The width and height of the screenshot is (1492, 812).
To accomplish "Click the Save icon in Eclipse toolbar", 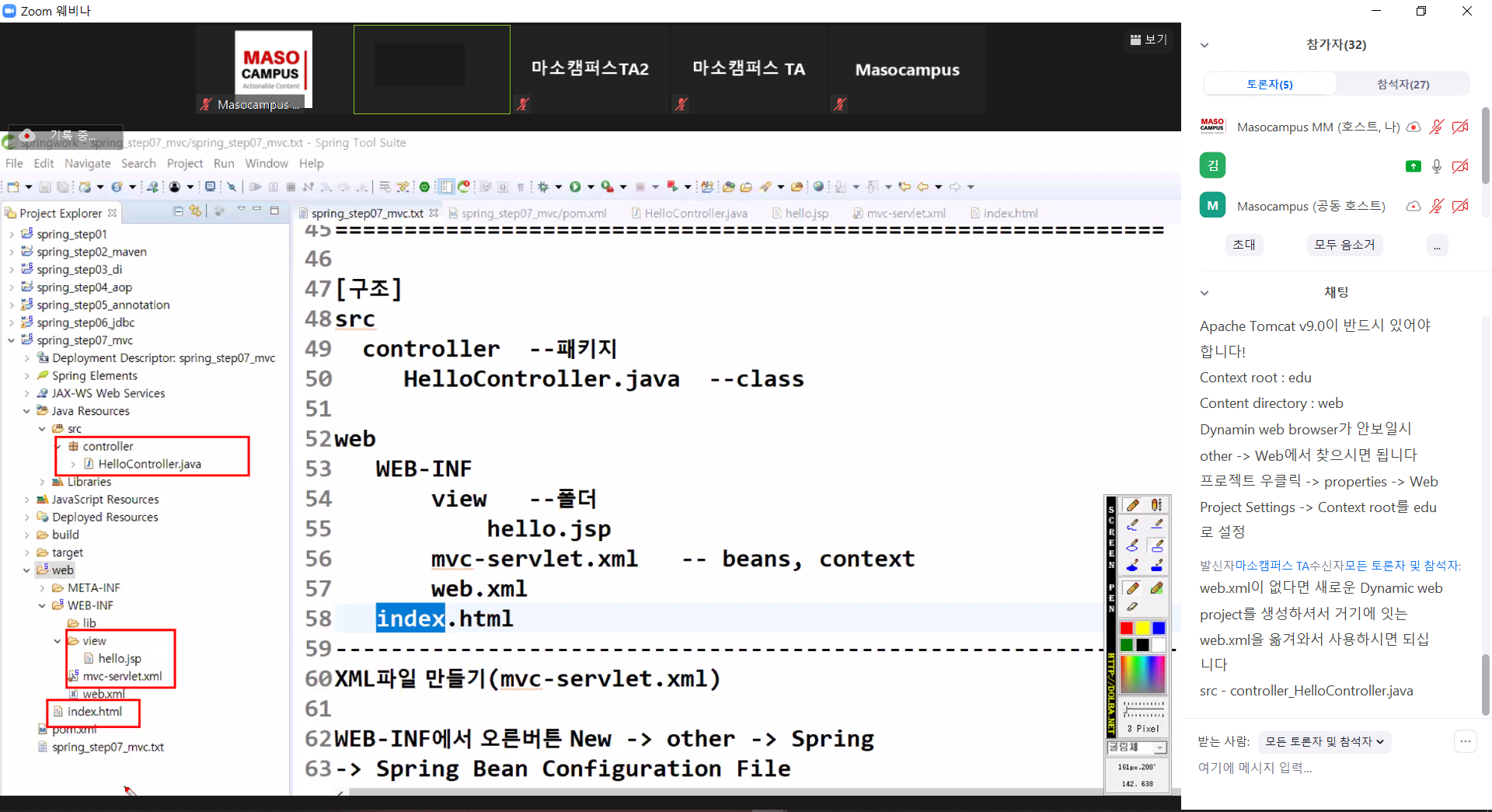I will click(x=45, y=187).
